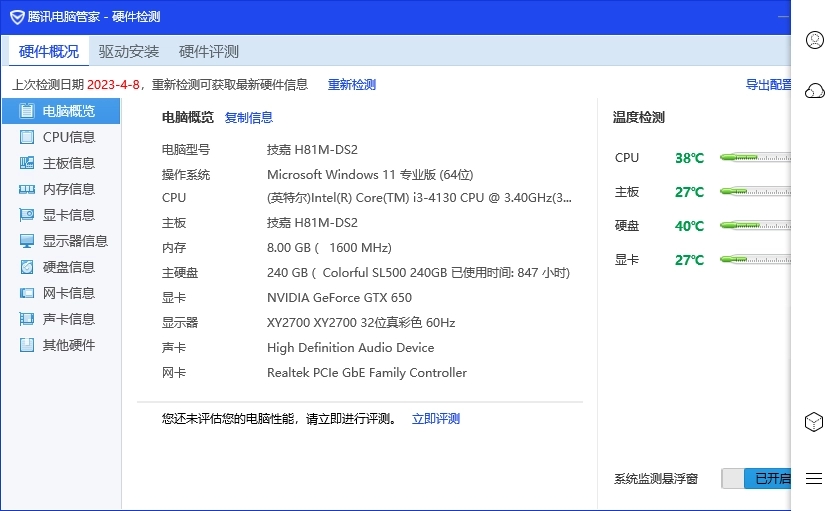Click the cloud icon on right strip
This screenshot has width=830, height=511.
(815, 91)
